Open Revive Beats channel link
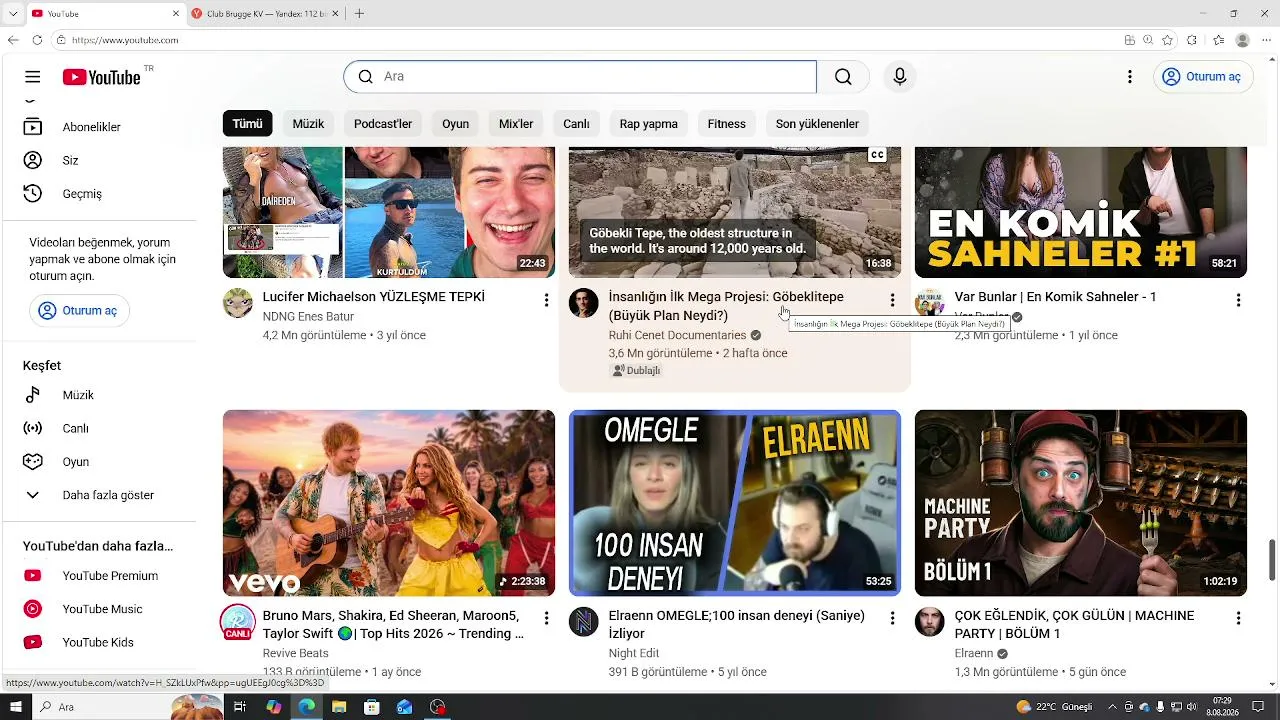This screenshot has height=720, width=1280. coord(294,653)
